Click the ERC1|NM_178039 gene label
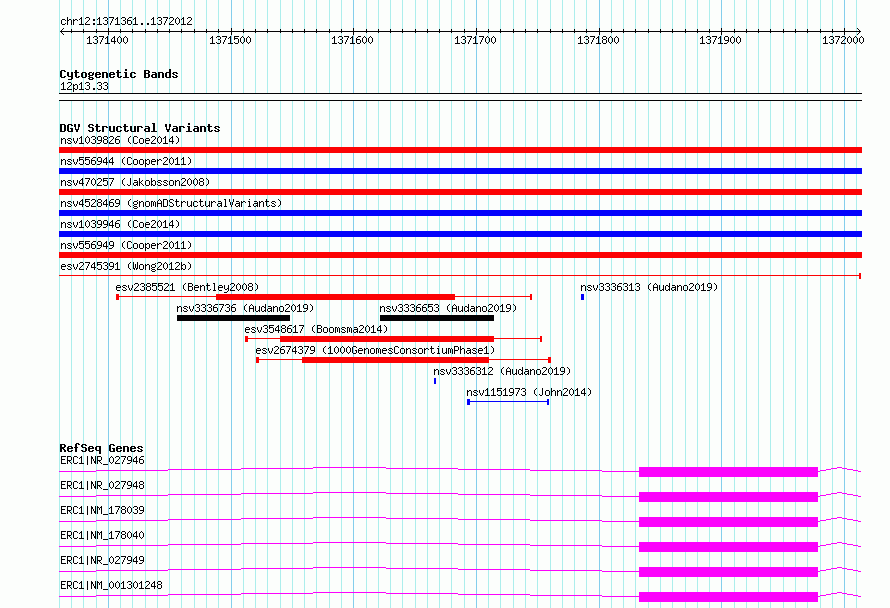 pos(102,510)
